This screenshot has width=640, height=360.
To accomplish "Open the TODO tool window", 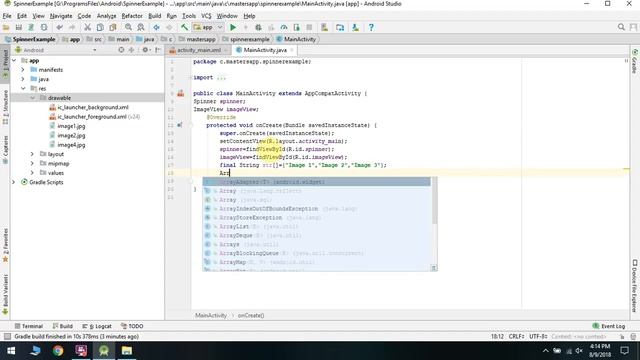I will click(132, 326).
